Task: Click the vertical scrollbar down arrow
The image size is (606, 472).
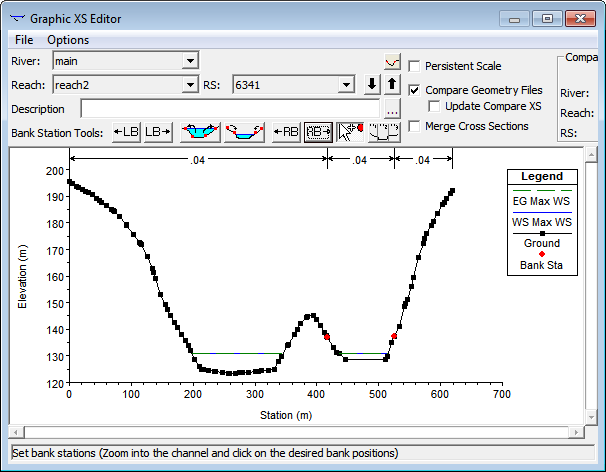Action: [591, 417]
